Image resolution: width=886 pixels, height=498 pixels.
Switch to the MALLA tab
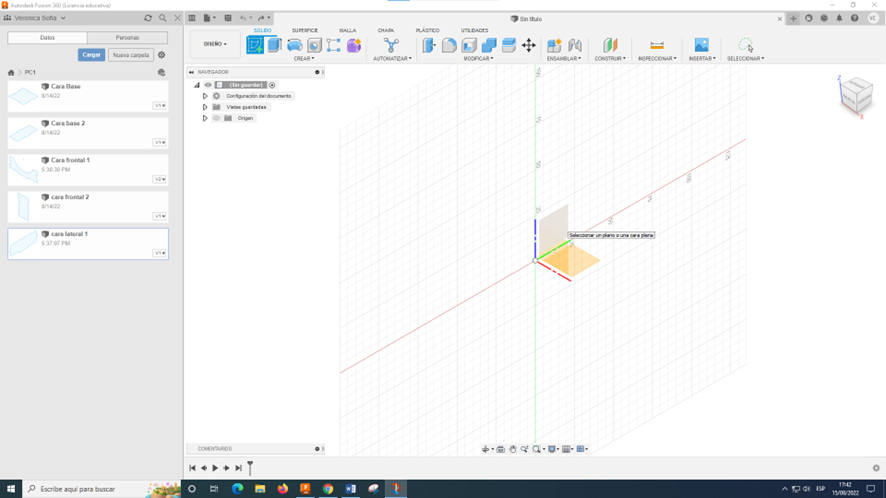point(348,31)
